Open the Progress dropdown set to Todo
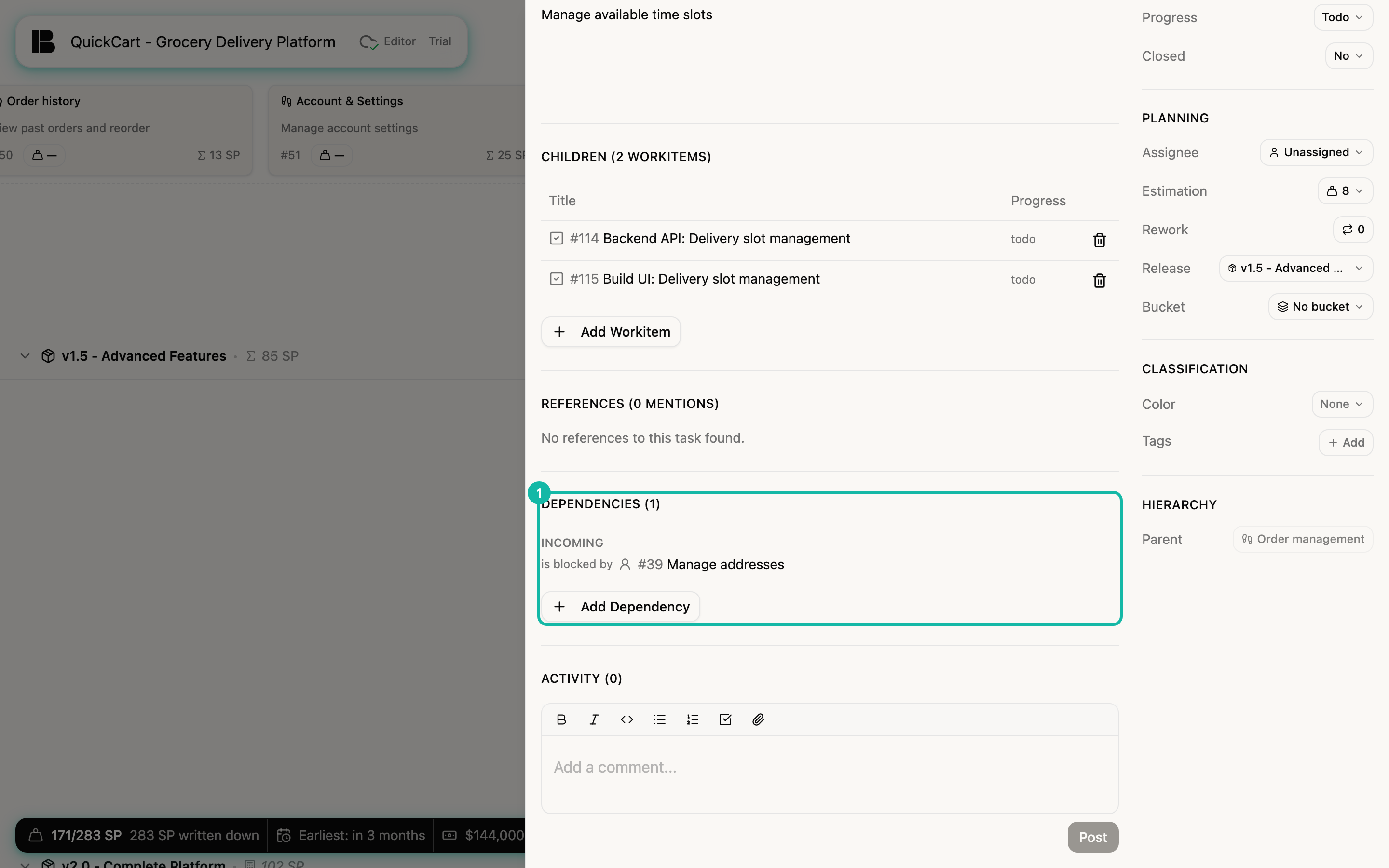This screenshot has width=1389, height=868. 1343,17
